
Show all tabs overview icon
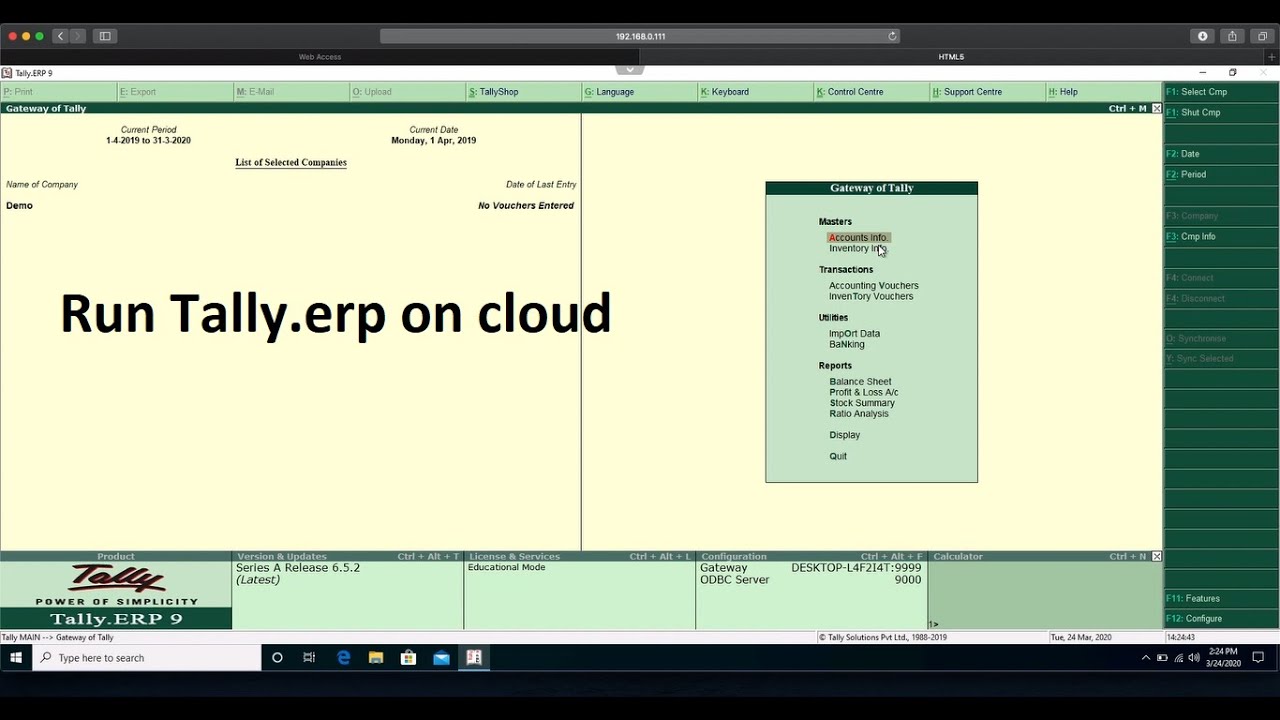click(1262, 36)
